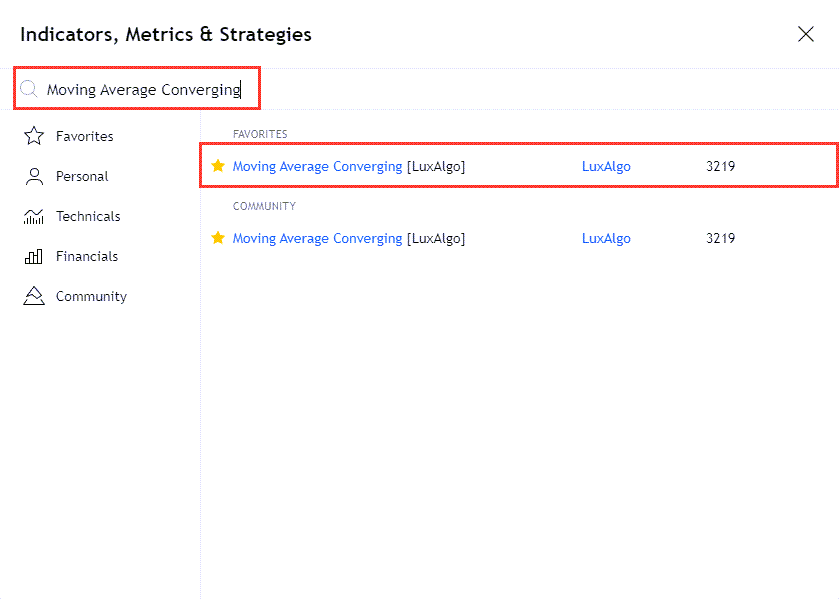Open the Favorites category
The image size is (839, 599).
click(x=84, y=136)
